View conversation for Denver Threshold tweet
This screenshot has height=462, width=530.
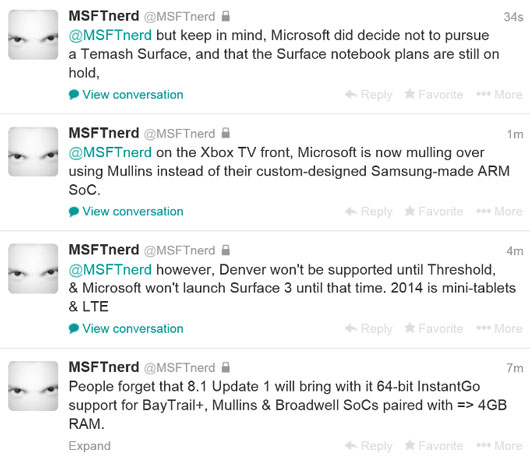point(126,329)
